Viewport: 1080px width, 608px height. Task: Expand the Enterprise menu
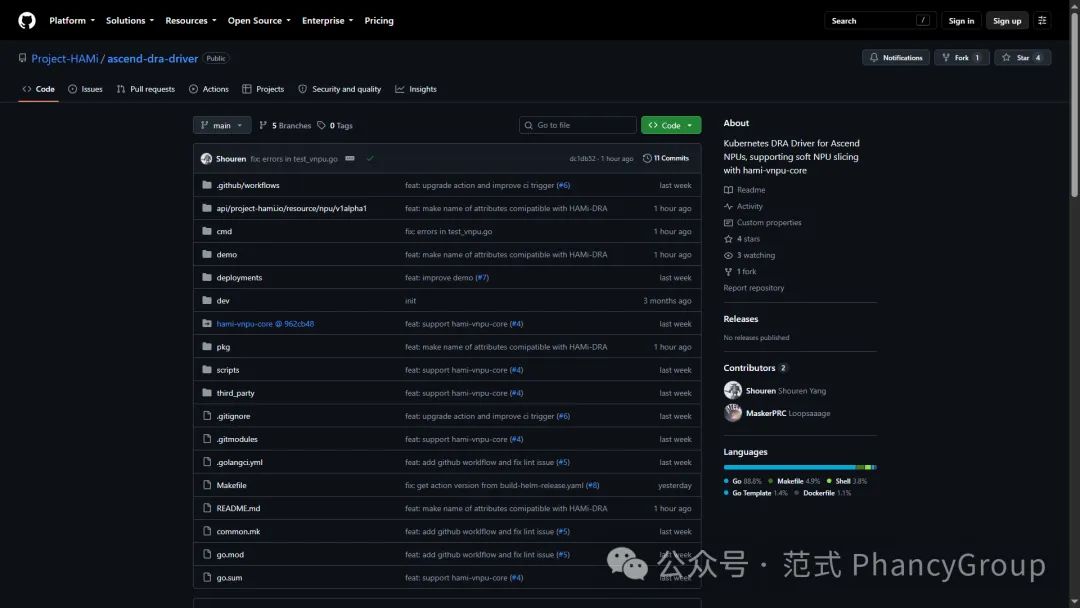[327, 21]
